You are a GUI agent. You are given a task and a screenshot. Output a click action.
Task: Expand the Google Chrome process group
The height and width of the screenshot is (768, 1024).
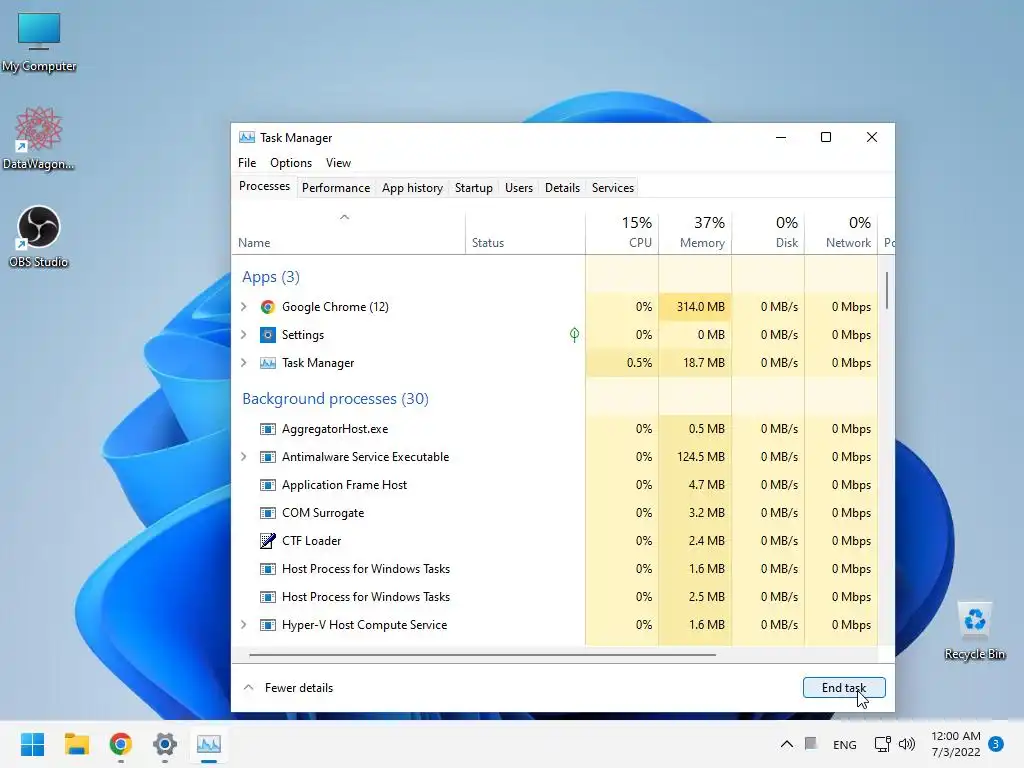click(244, 307)
